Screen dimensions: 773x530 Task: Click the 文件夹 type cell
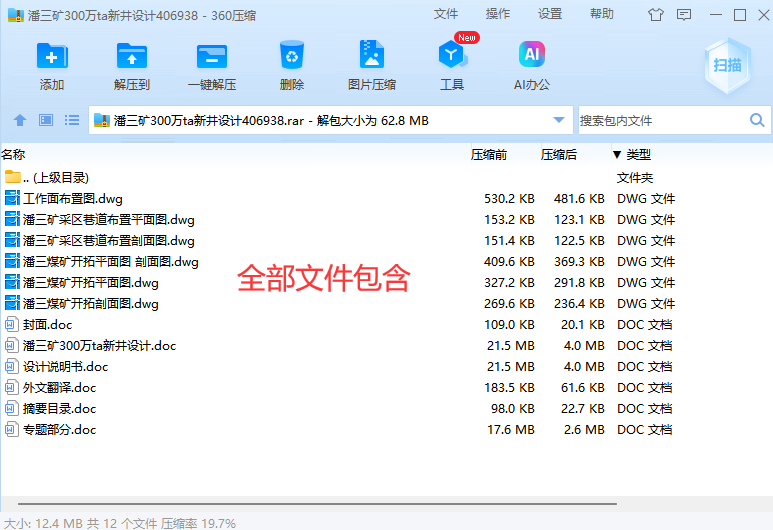click(x=635, y=177)
